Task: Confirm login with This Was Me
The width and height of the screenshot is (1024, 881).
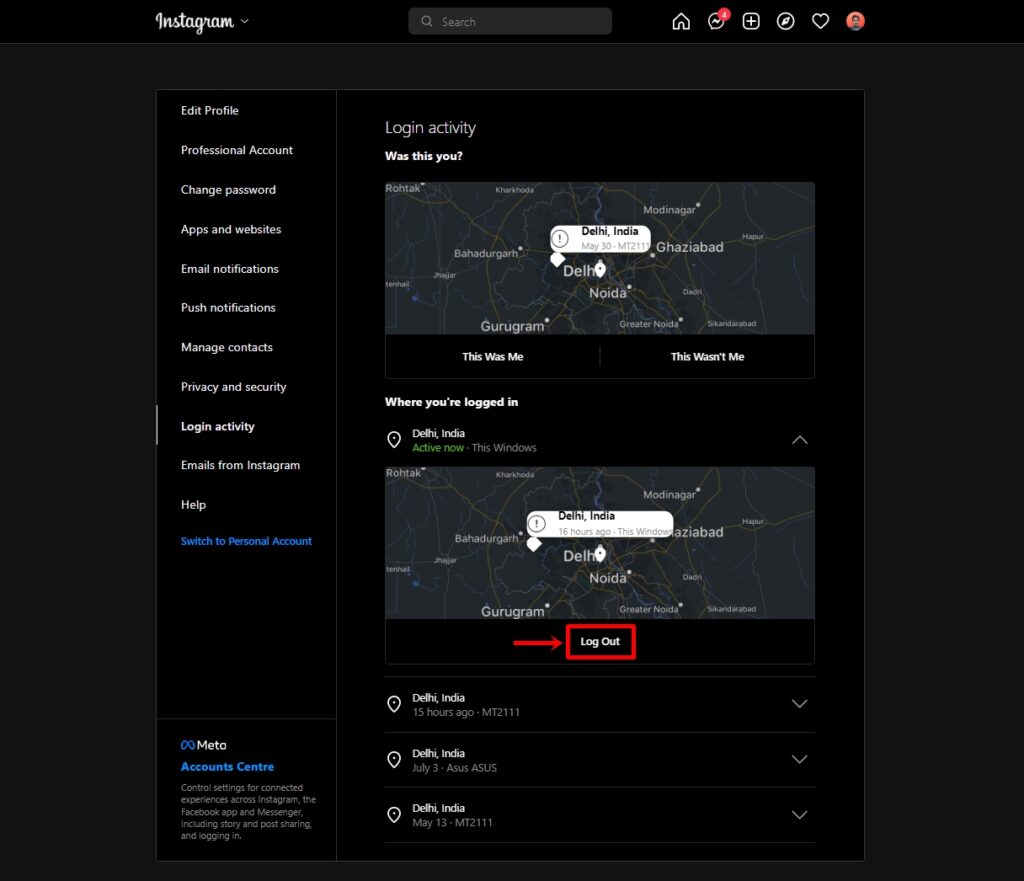Action: tap(491, 356)
